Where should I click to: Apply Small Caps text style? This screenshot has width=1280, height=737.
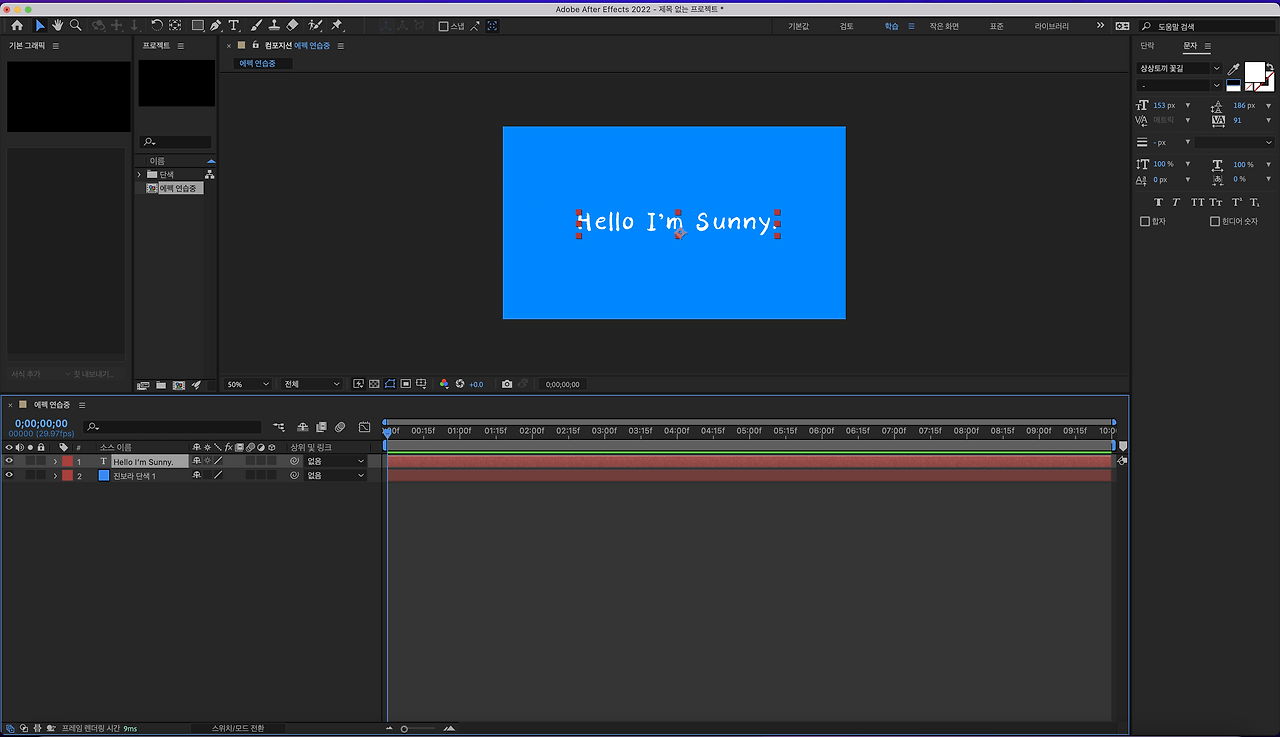pyautogui.click(x=1216, y=202)
